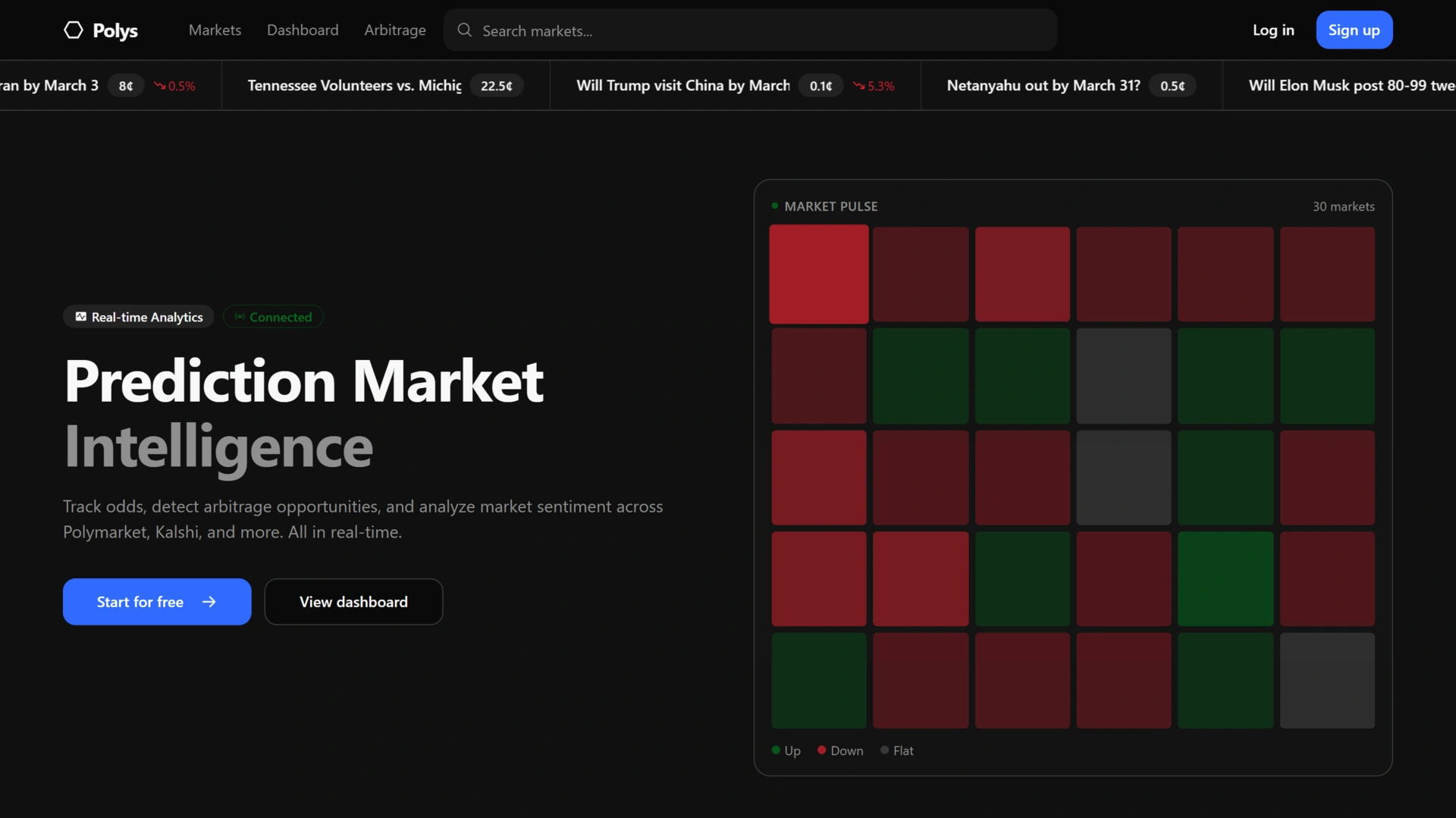The image size is (1456, 818).
Task: Select the bright green fourth-row heatmap tile
Action: pos(1225,579)
